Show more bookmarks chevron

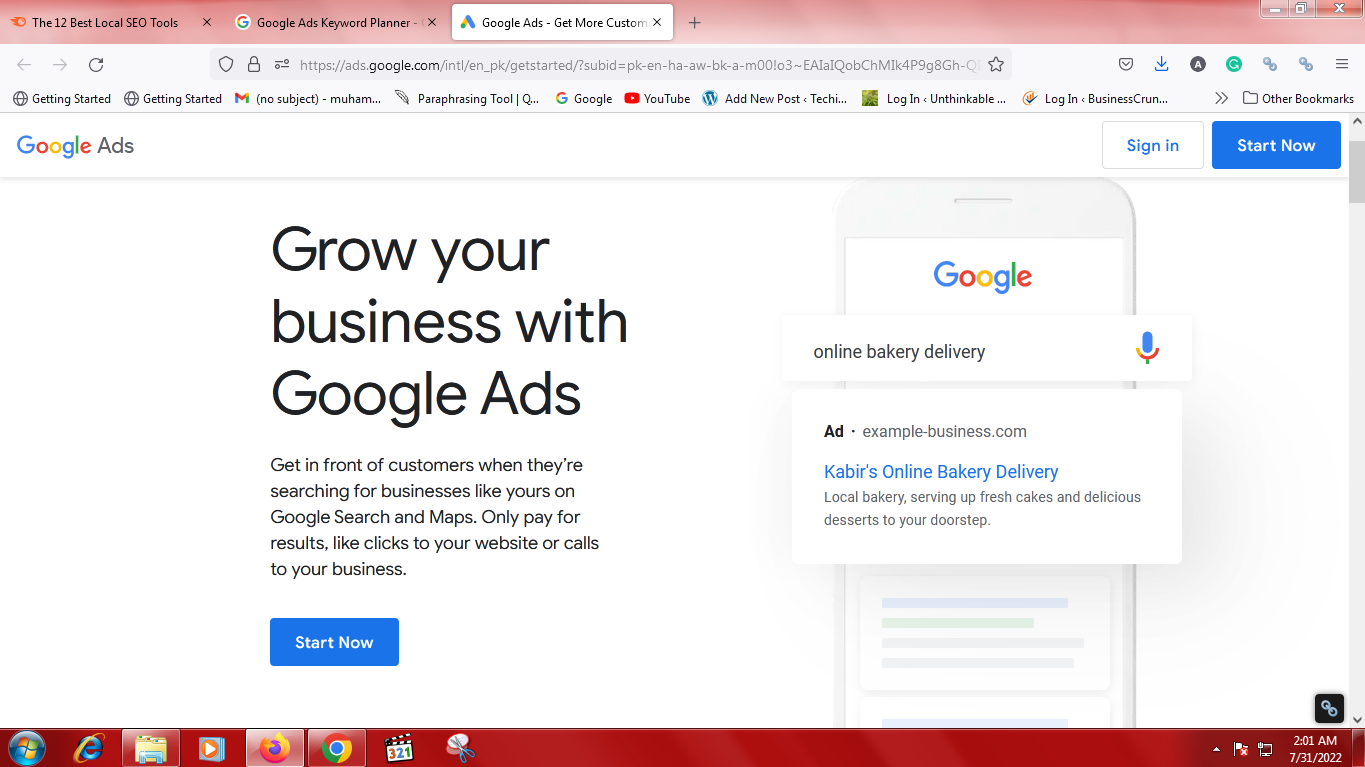[x=1221, y=98]
